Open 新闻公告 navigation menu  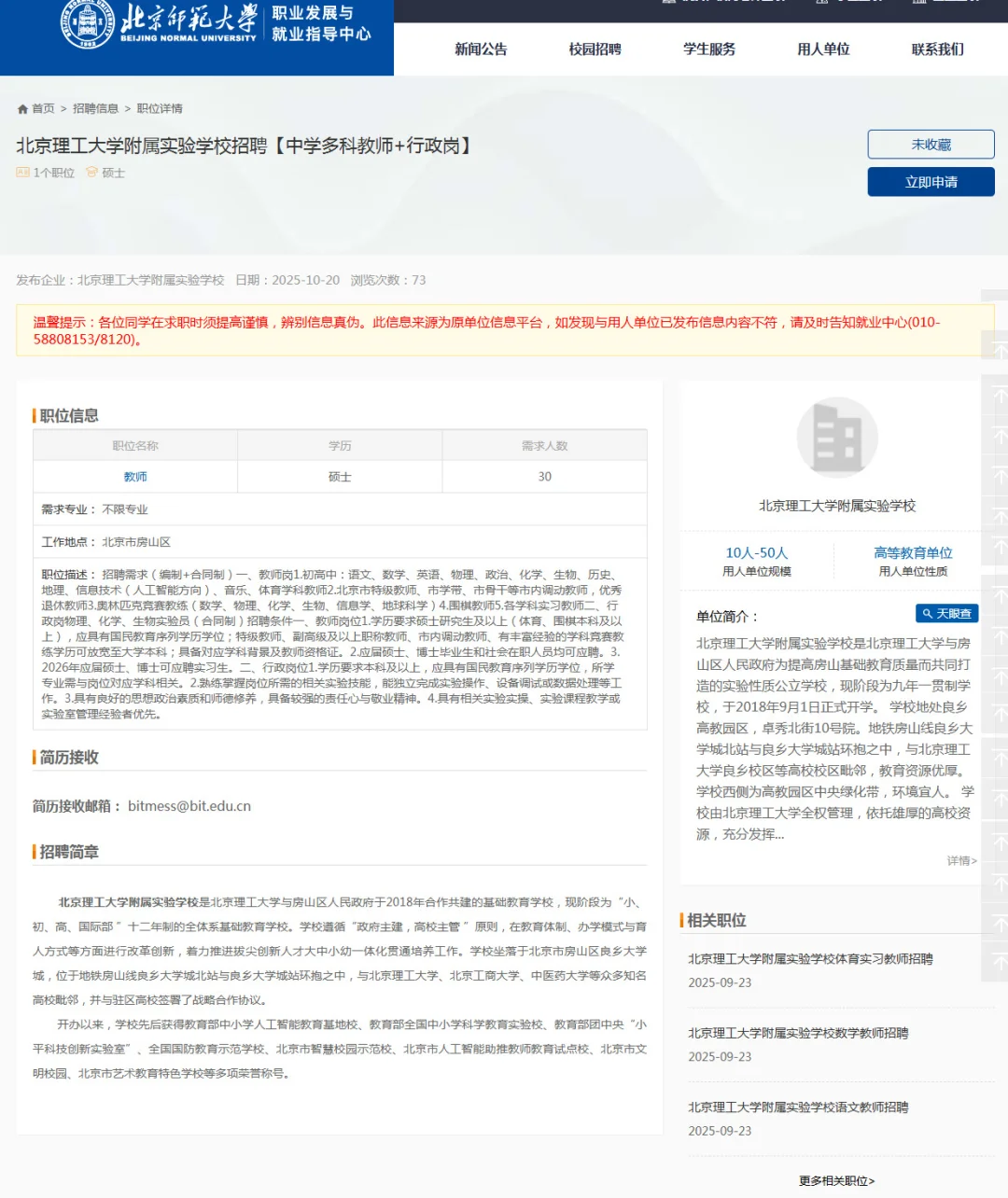tap(481, 49)
